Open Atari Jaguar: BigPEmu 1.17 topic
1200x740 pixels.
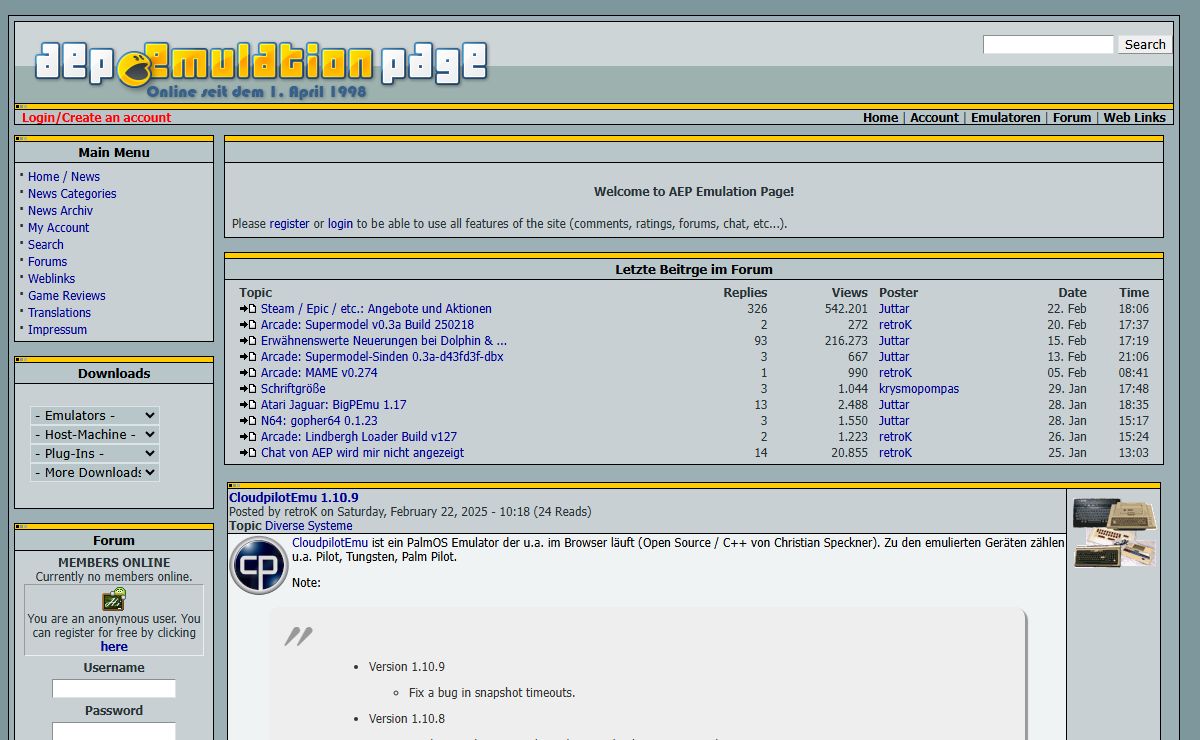334,405
